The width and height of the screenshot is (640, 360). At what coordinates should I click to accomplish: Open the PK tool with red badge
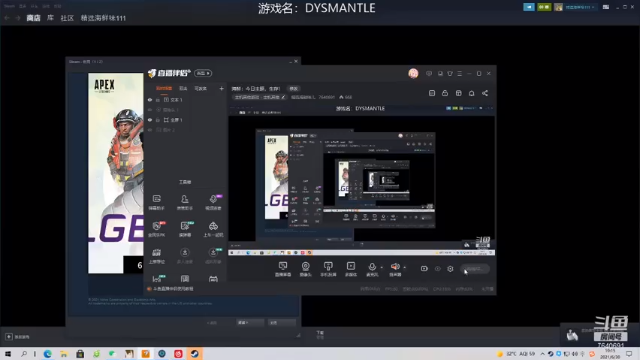156,229
